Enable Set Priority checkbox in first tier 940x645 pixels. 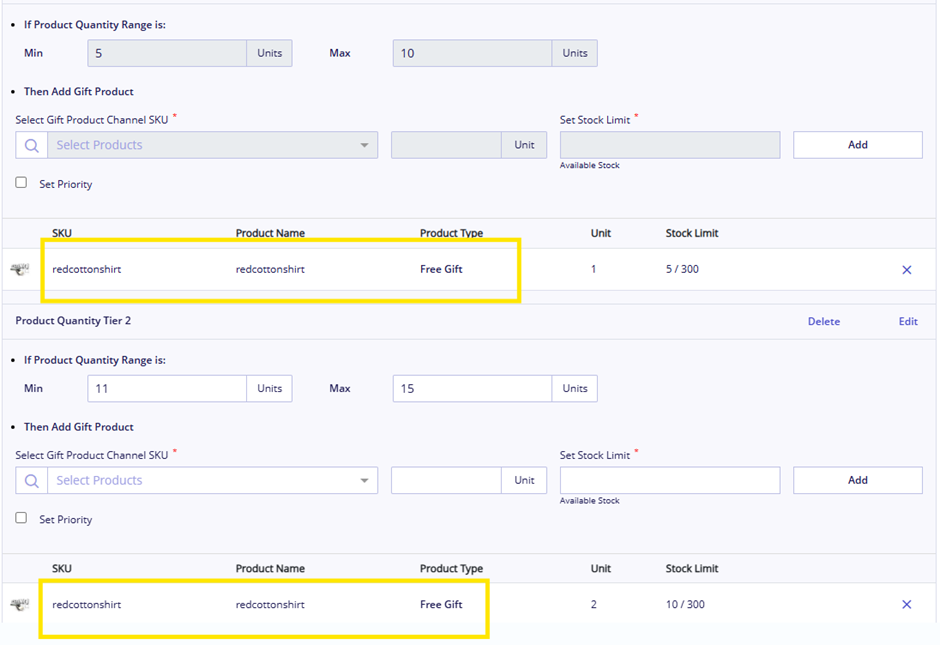pyautogui.click(x=22, y=182)
